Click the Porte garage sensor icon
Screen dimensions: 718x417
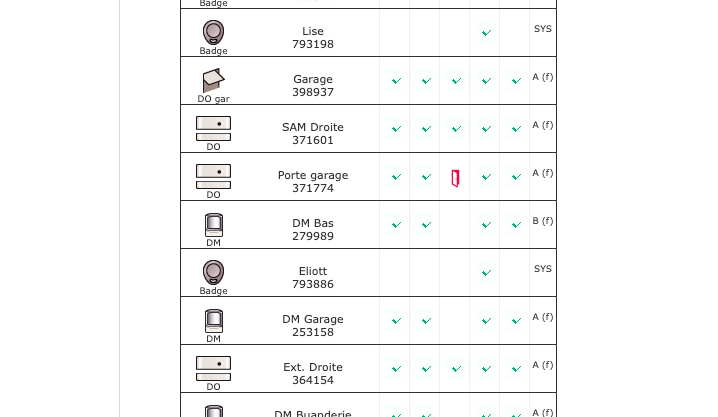point(213,176)
